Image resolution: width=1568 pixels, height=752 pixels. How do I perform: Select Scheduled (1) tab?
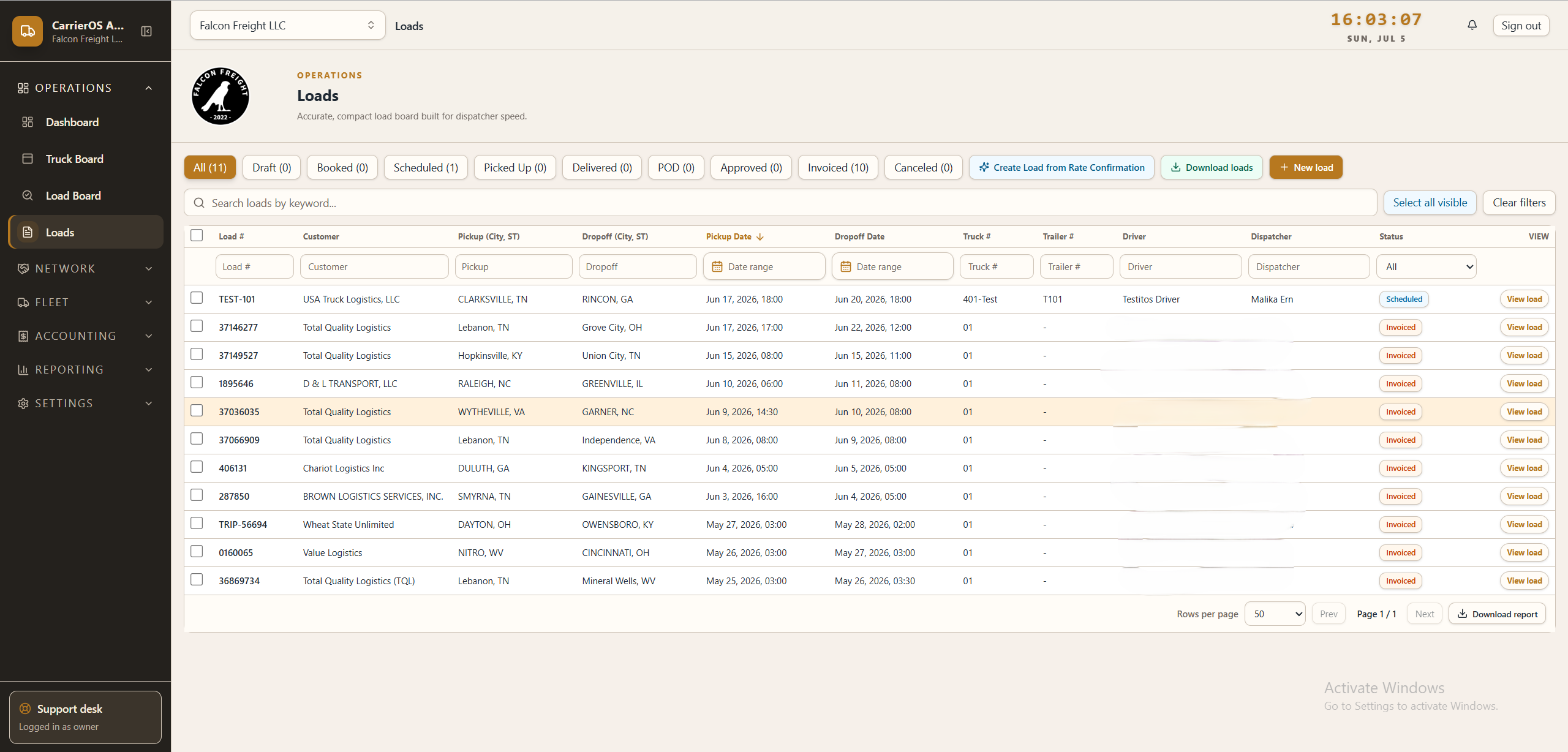[426, 167]
